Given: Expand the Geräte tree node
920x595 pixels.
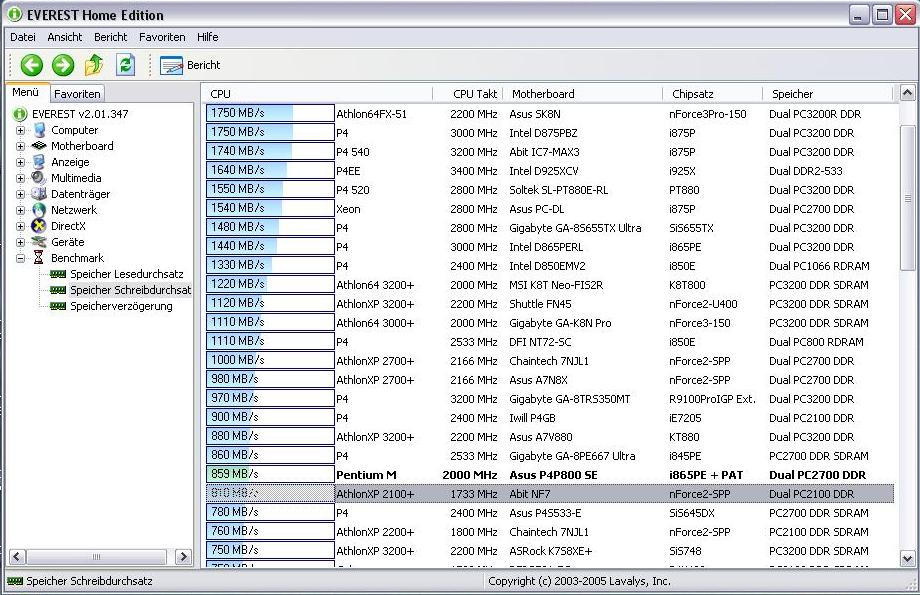Looking at the screenshot, I should pos(21,242).
